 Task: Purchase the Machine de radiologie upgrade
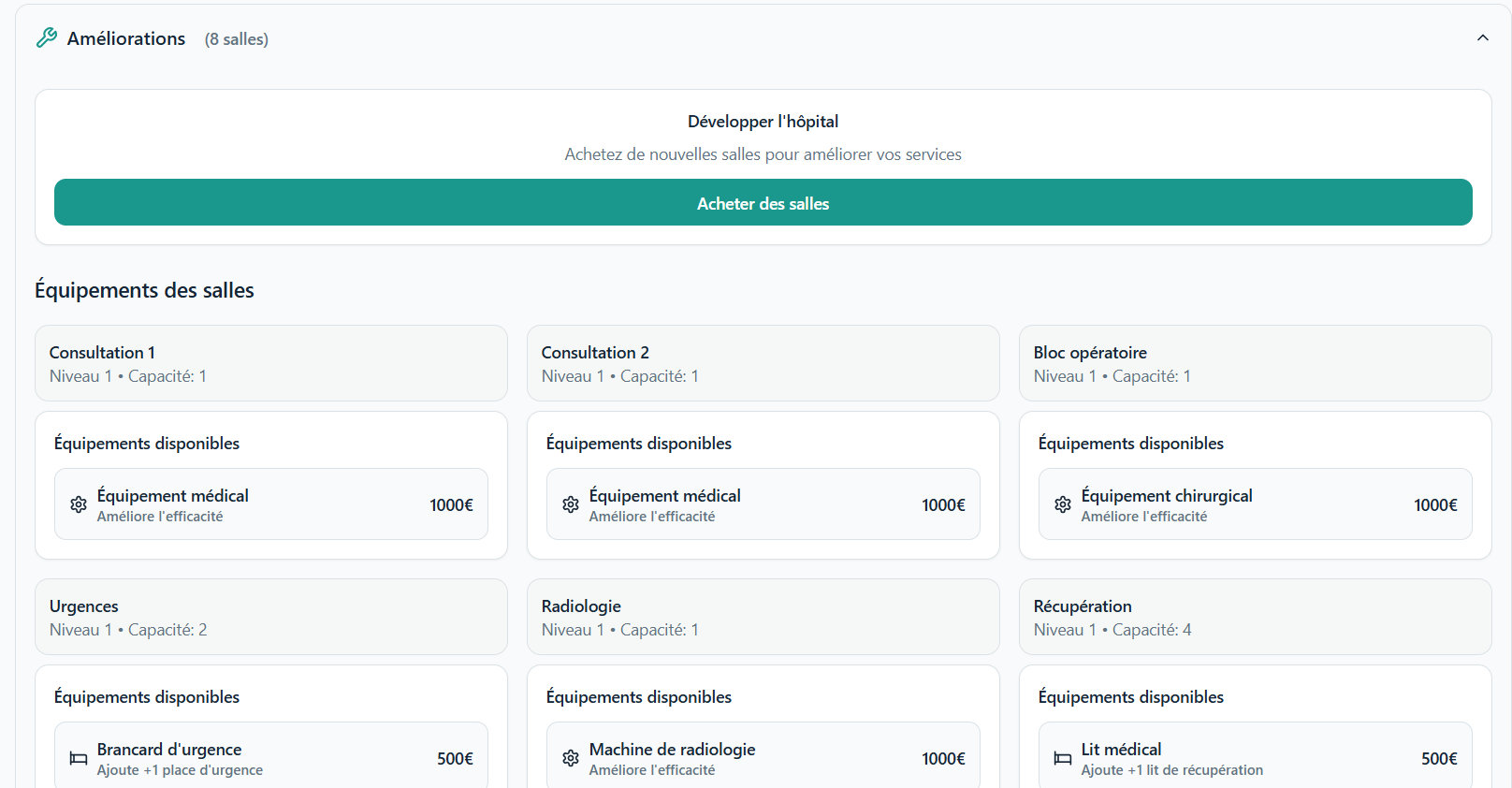pos(763,758)
